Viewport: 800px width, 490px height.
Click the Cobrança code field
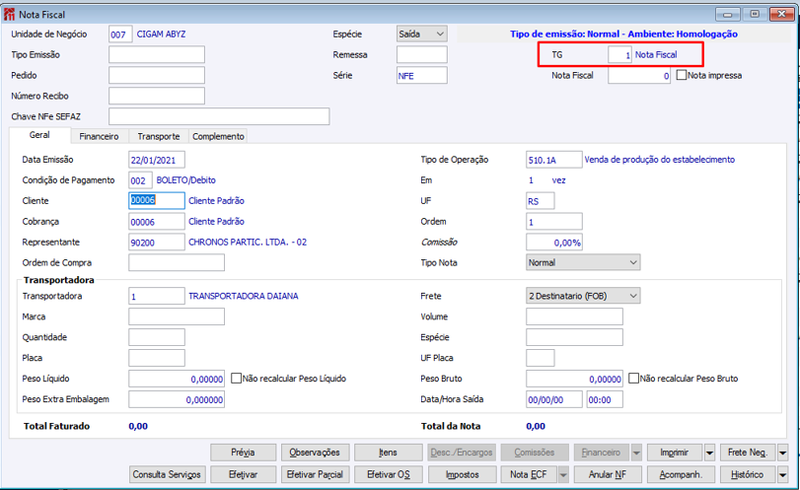[157, 222]
